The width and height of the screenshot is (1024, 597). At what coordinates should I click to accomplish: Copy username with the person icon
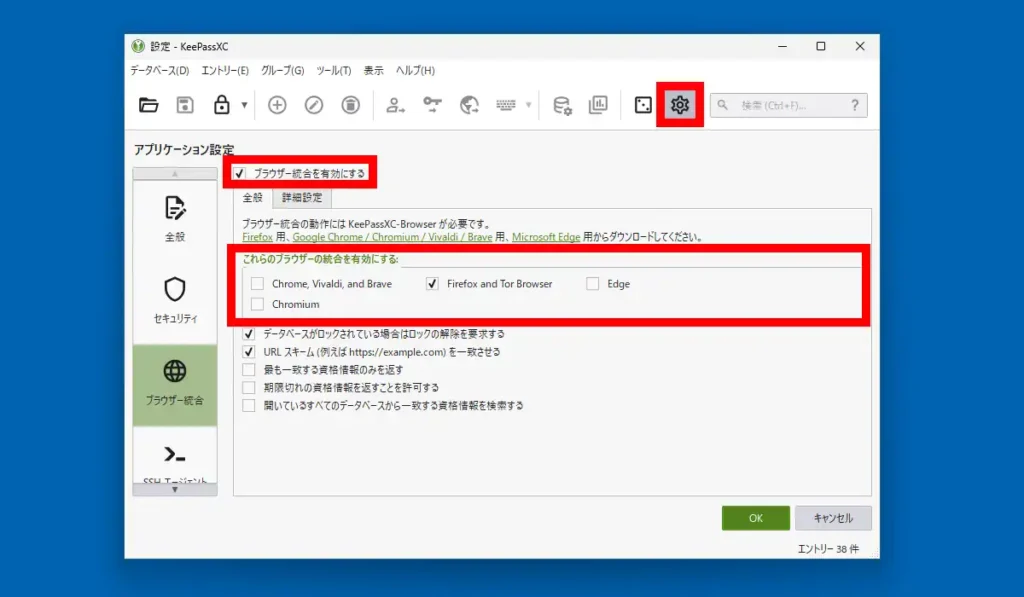[x=395, y=105]
